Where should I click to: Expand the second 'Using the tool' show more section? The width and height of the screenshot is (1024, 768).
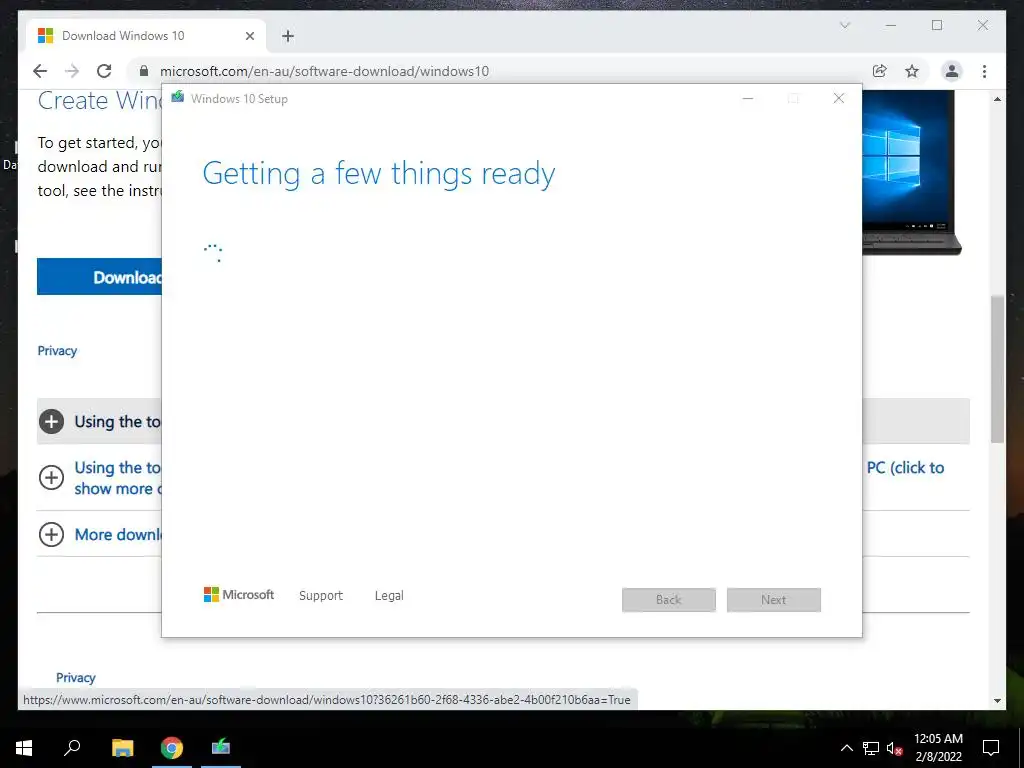[99, 477]
